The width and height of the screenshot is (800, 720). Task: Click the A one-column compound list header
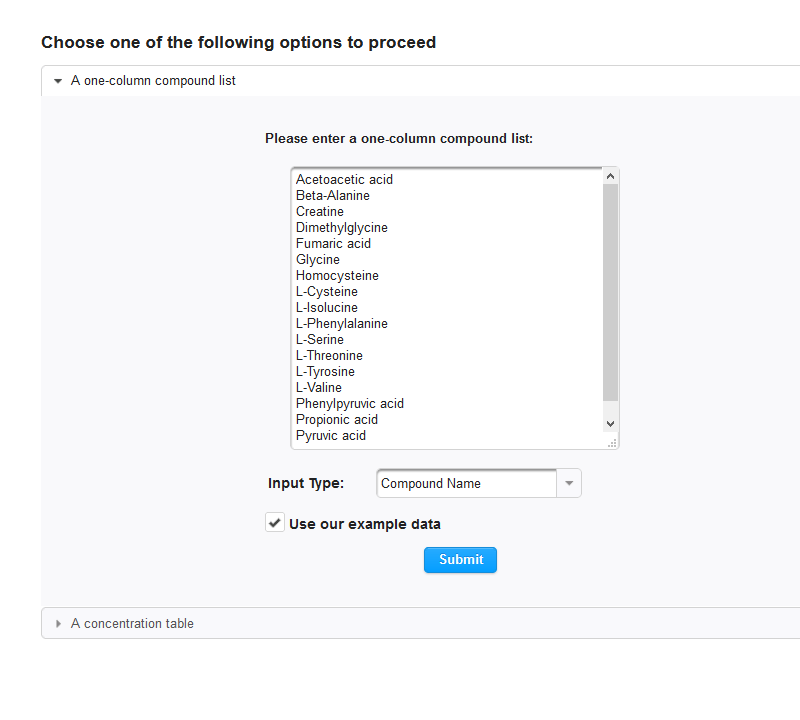coord(153,81)
